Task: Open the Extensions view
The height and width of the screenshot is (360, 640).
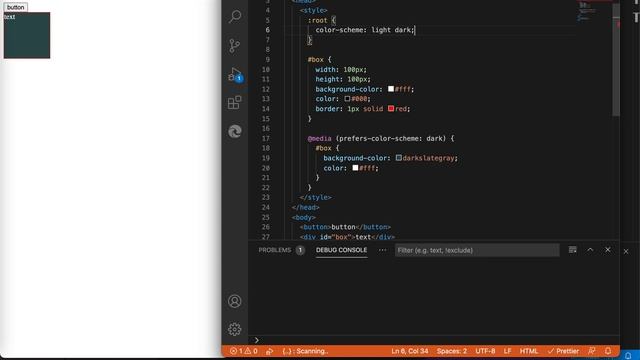Action: [x=235, y=103]
